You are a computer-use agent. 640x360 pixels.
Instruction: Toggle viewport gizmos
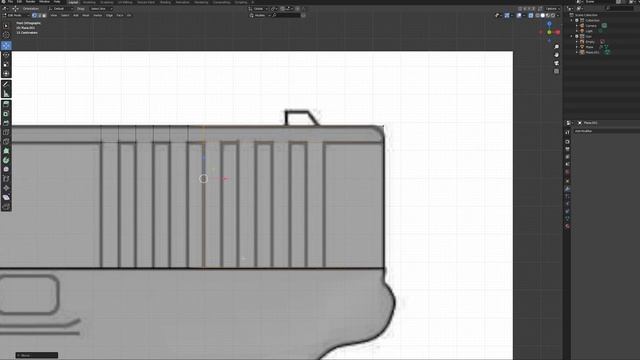click(x=507, y=15)
